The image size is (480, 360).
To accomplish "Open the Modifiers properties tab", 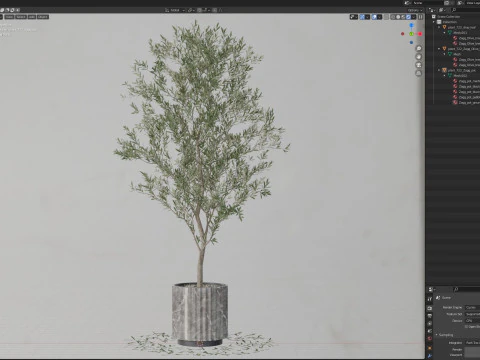I will [430, 356].
